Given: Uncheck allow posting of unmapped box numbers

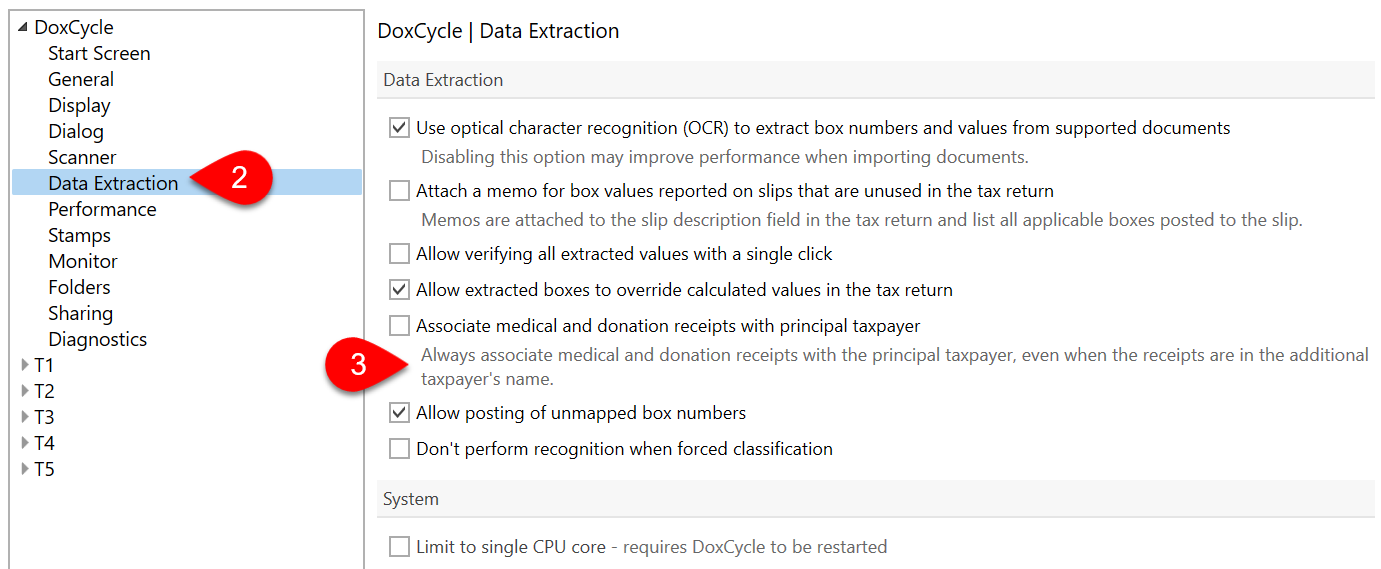Looking at the screenshot, I should pyautogui.click(x=399, y=413).
